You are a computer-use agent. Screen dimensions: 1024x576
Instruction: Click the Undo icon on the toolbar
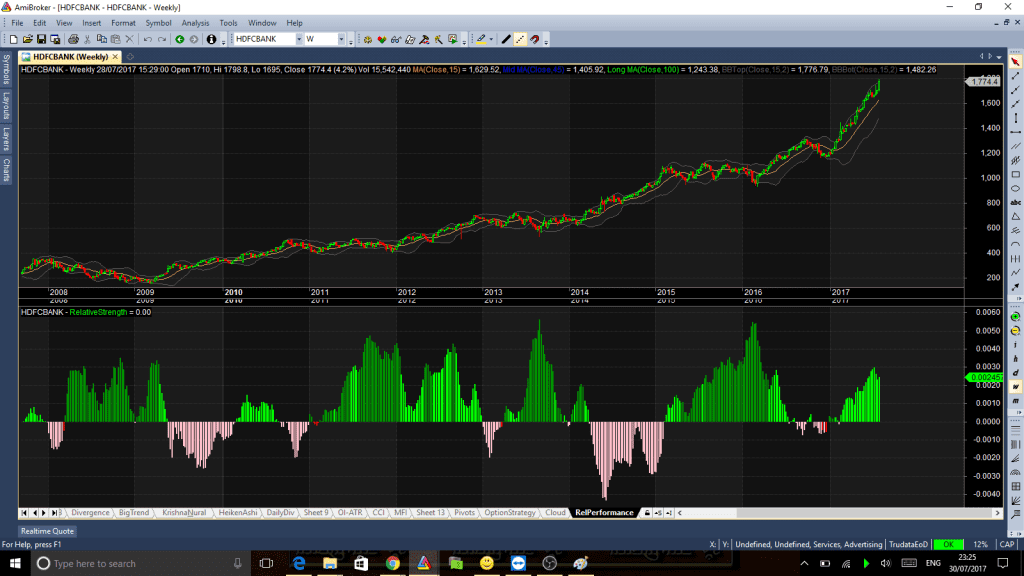coord(146,39)
